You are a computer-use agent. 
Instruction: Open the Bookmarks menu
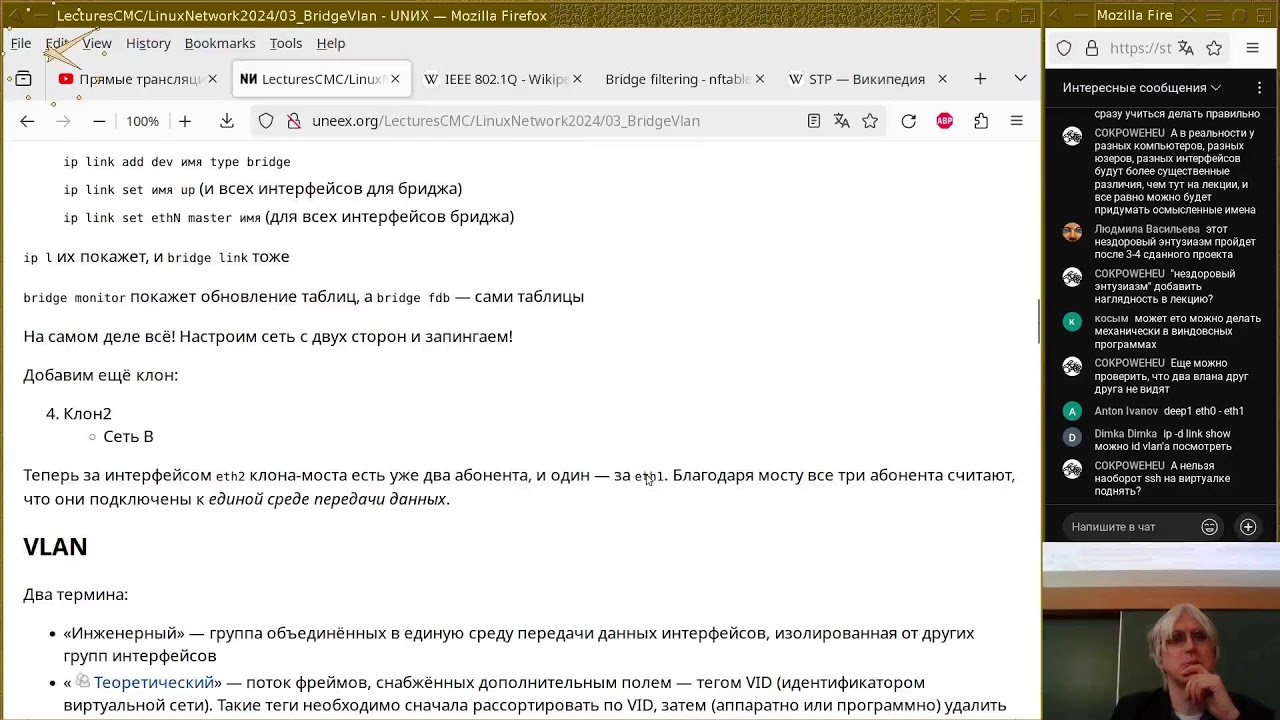(220, 43)
